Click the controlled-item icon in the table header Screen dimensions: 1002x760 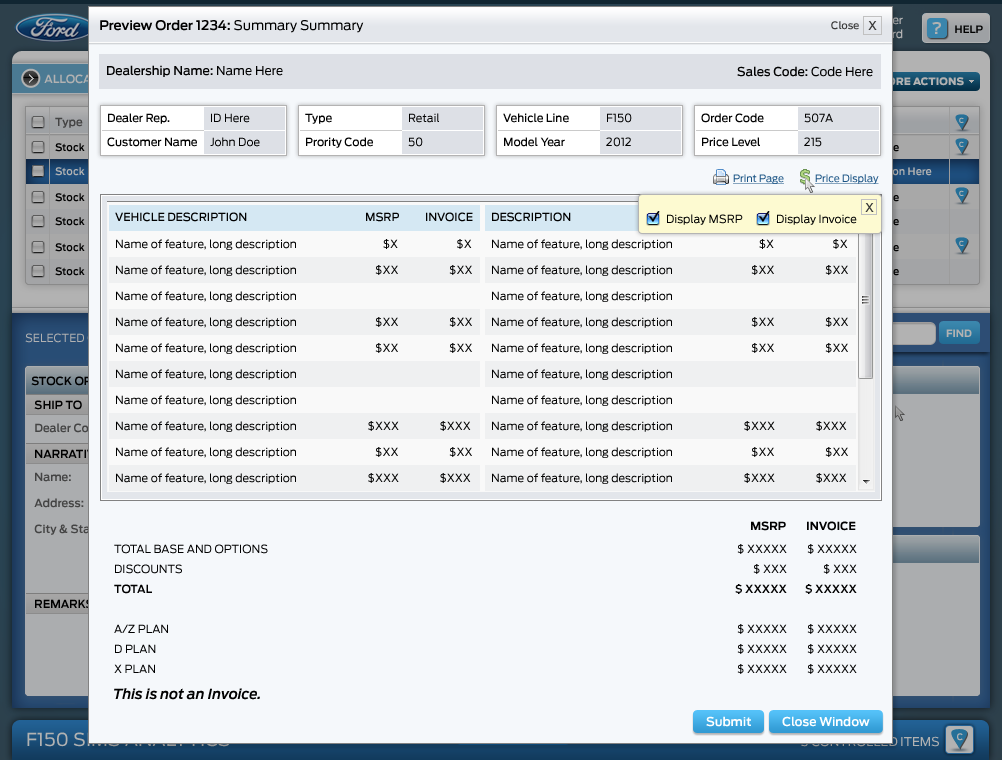(x=961, y=122)
